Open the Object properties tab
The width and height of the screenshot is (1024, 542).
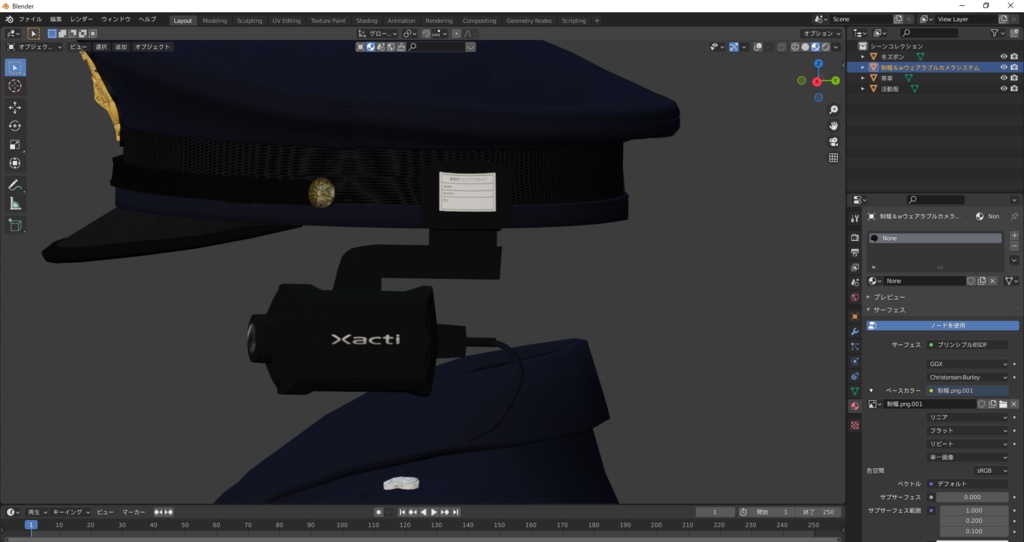coord(855,316)
